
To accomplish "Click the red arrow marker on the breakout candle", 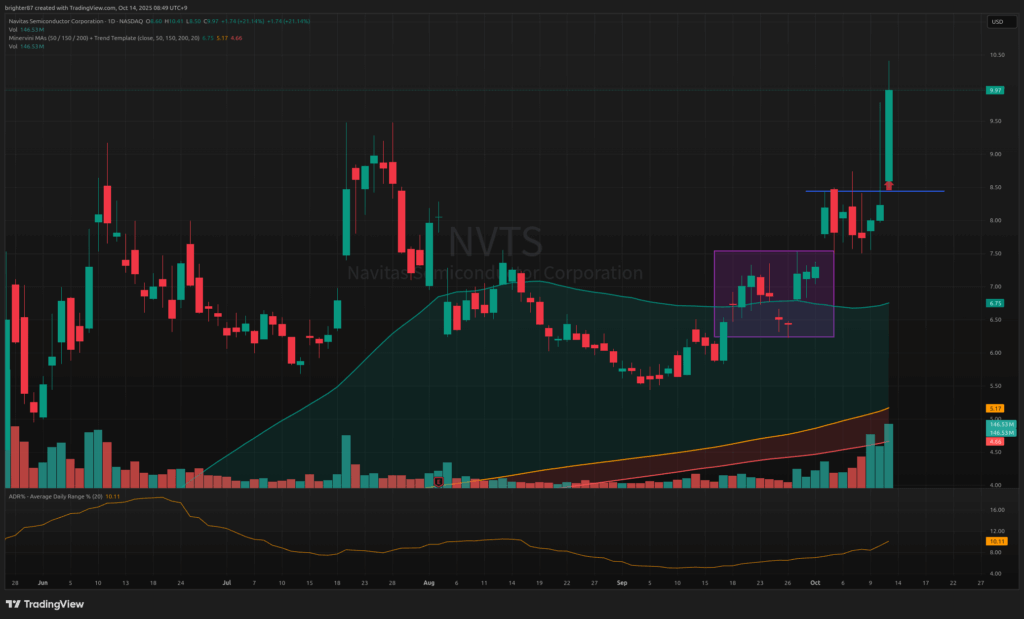I will (x=889, y=185).
